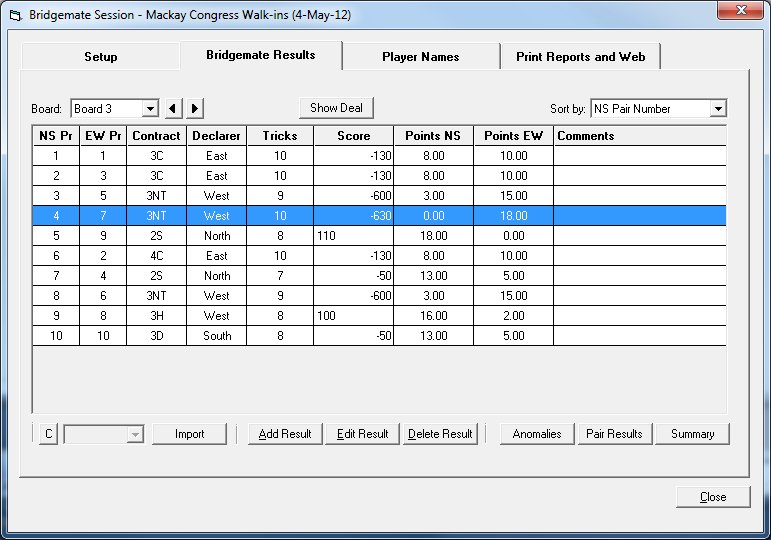Click the Points NS column header
Viewport: 771px width, 540px height.
coord(433,136)
